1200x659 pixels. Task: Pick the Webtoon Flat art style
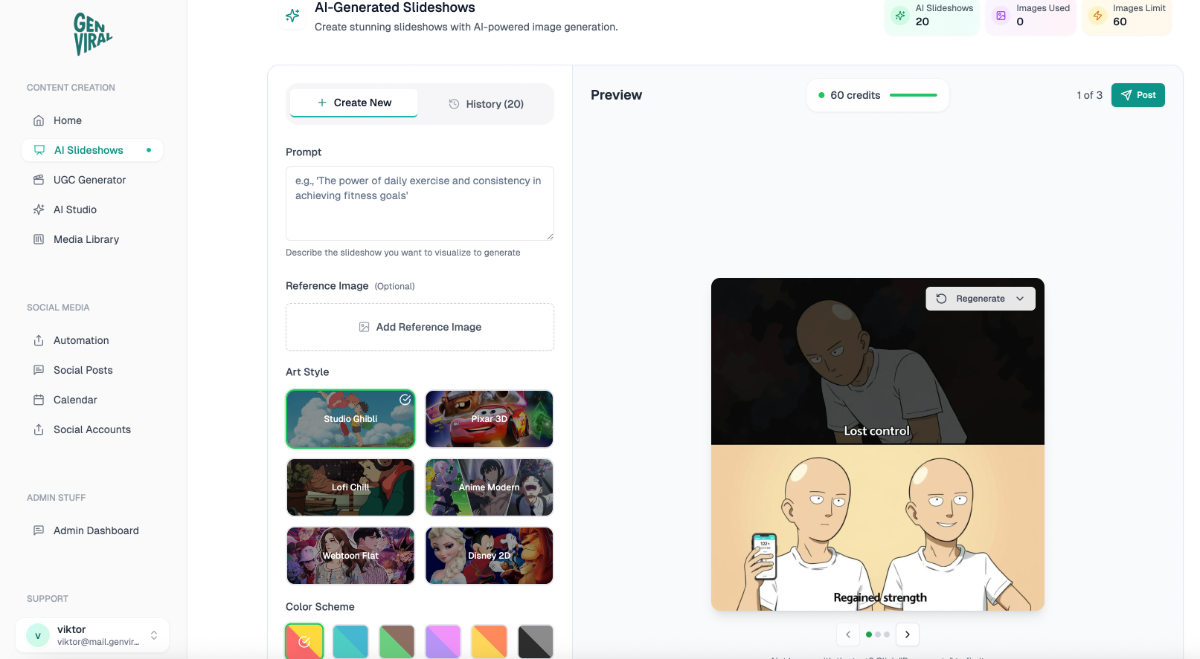[x=350, y=556]
